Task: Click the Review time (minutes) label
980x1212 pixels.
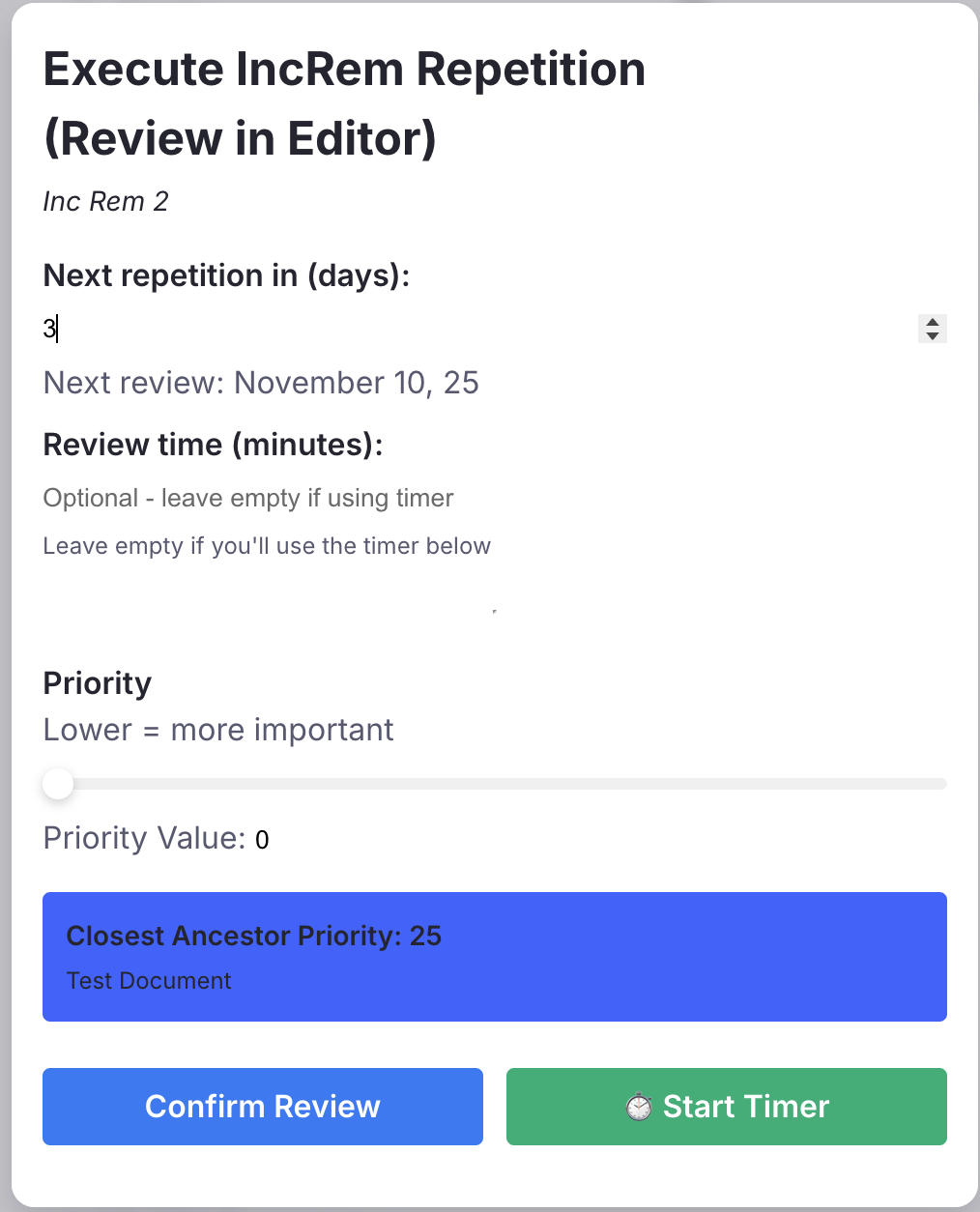Action: [214, 445]
